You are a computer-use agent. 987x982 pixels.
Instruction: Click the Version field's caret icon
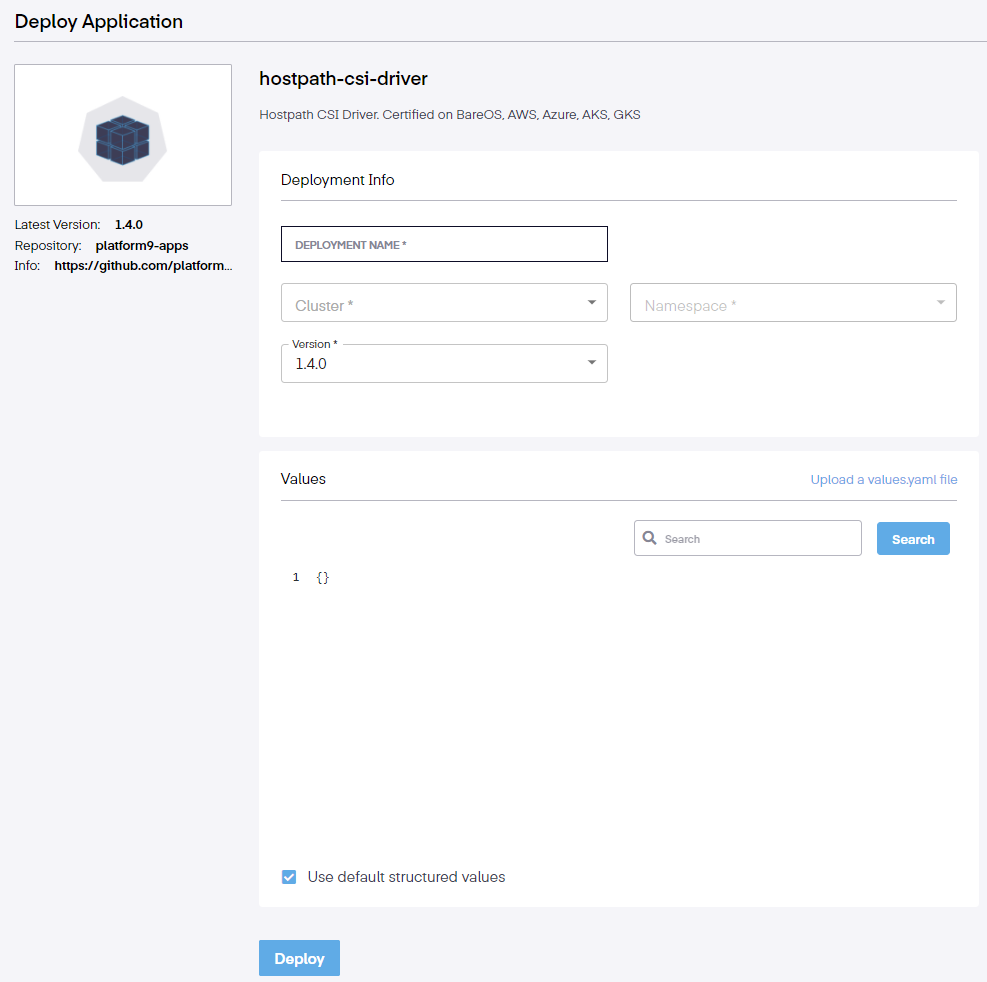(x=591, y=363)
